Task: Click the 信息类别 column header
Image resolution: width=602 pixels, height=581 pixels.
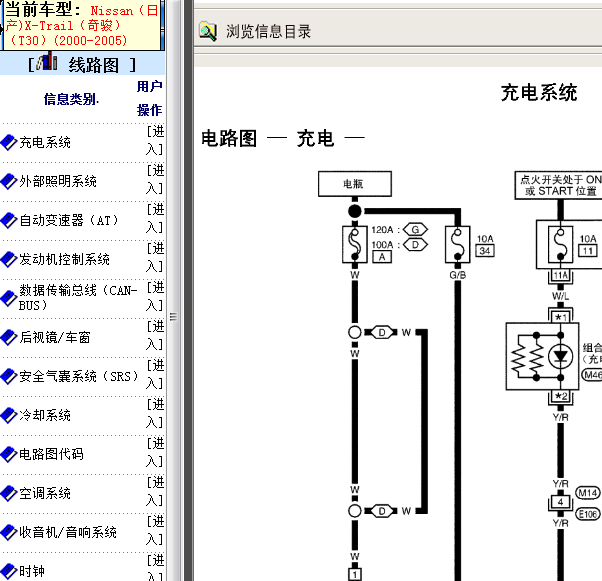Action: 71,99
